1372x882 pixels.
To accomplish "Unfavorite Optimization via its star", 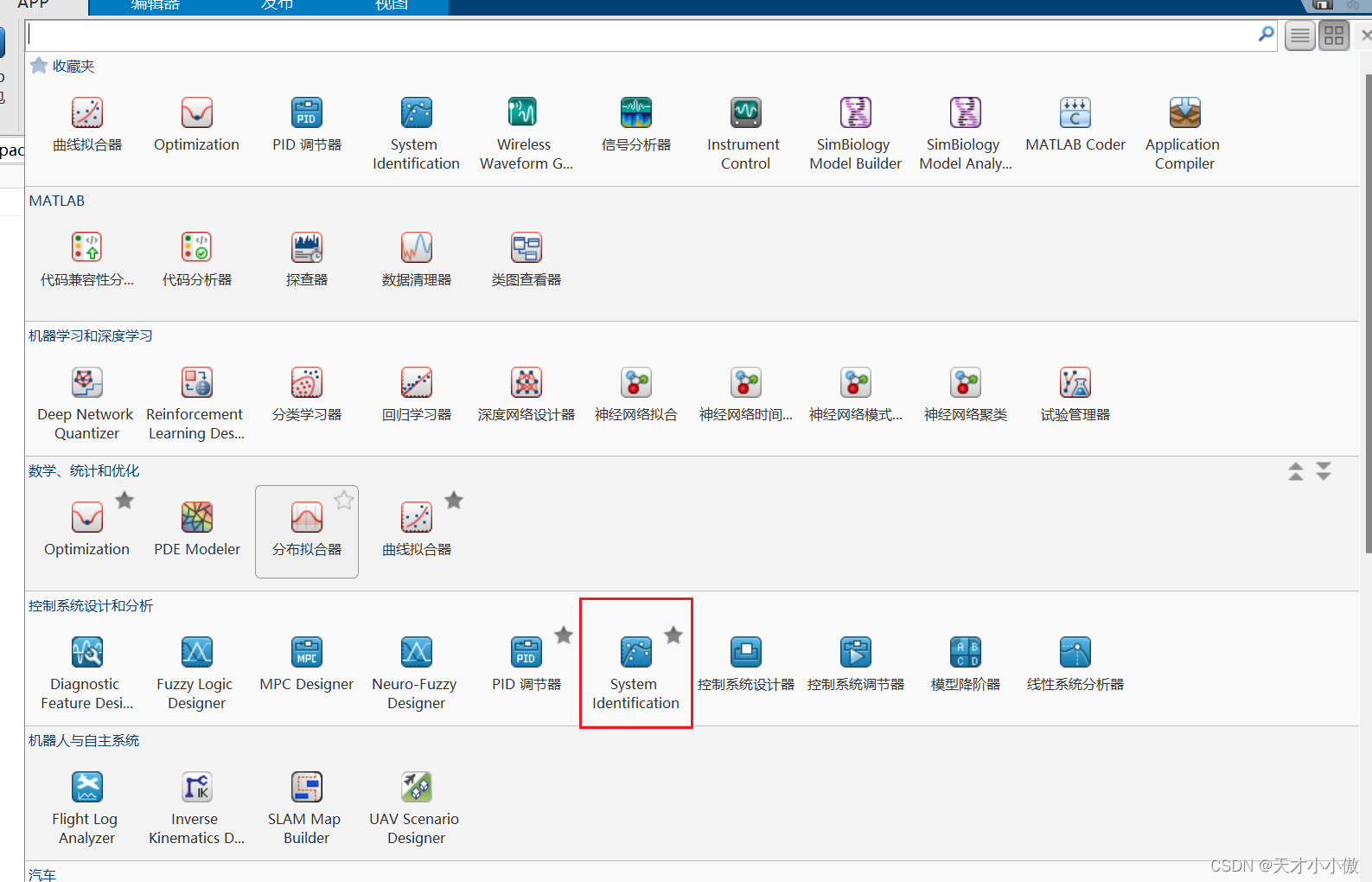I will 124,500.
